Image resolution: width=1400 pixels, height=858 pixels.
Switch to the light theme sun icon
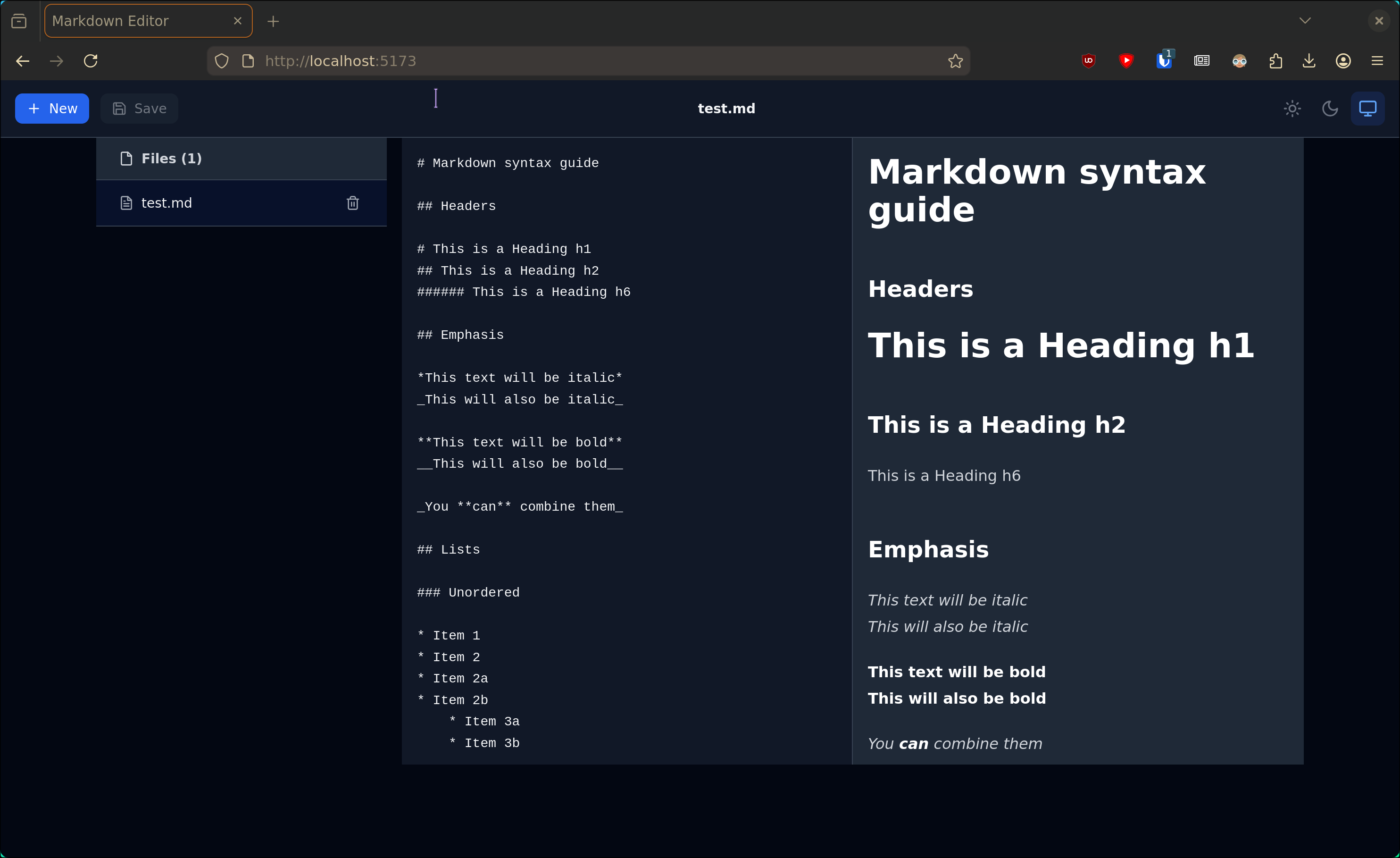click(x=1292, y=109)
